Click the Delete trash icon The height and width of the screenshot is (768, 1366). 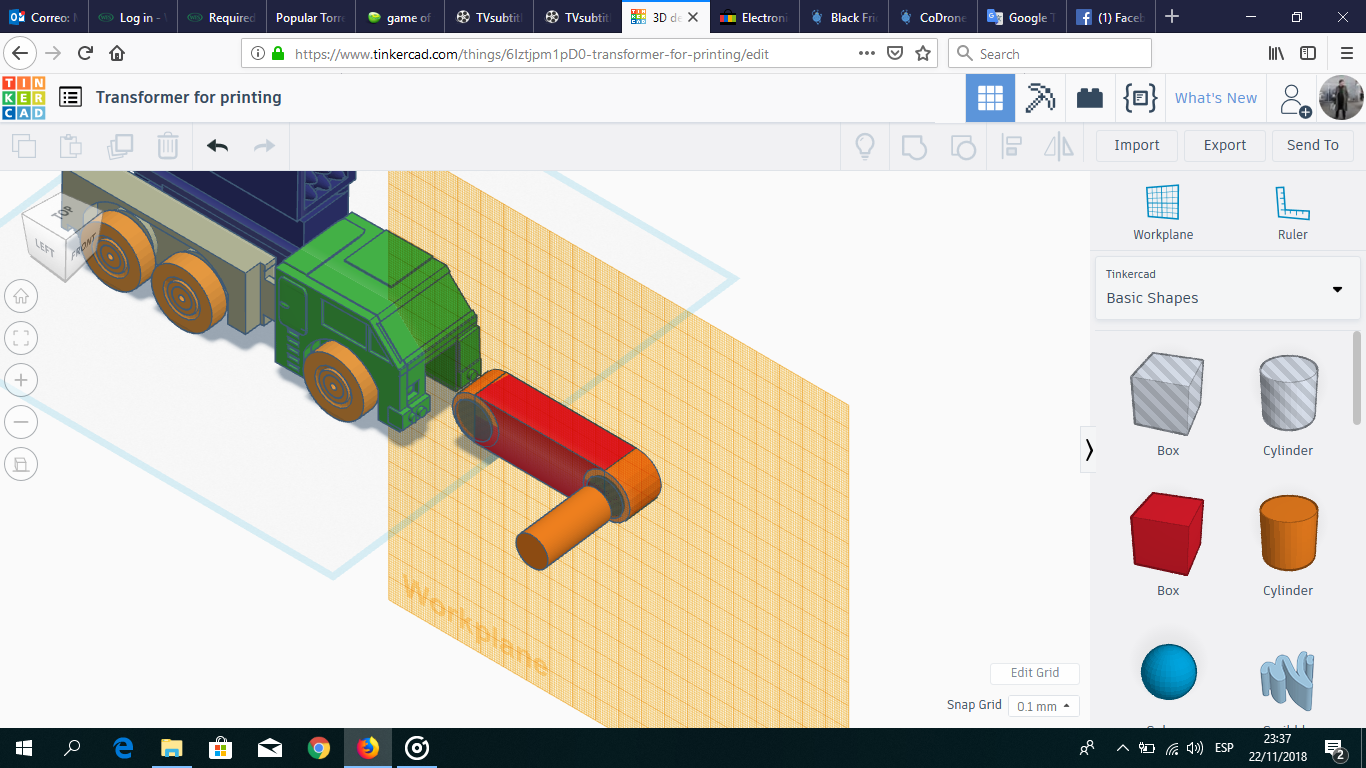[168, 146]
